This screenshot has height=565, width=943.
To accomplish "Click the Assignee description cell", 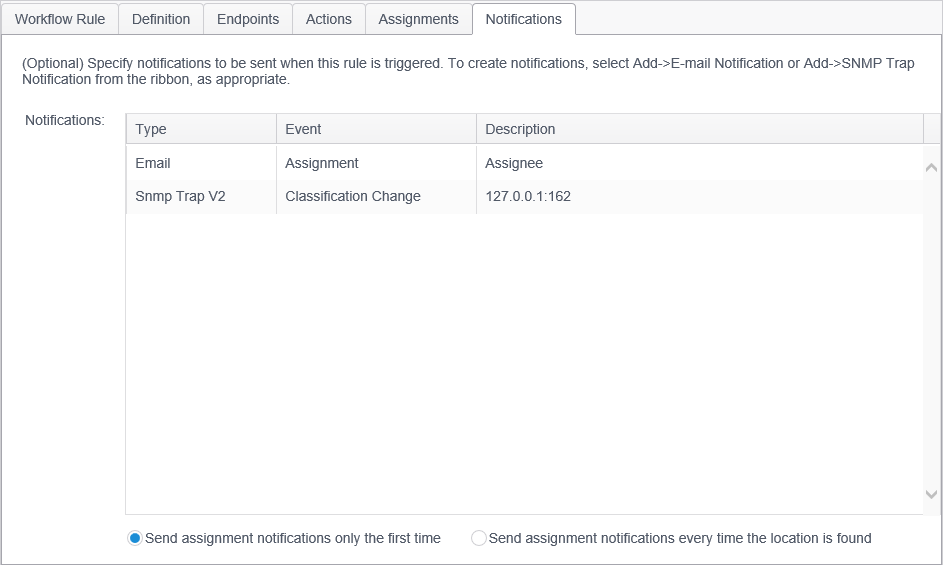I will tap(514, 163).
